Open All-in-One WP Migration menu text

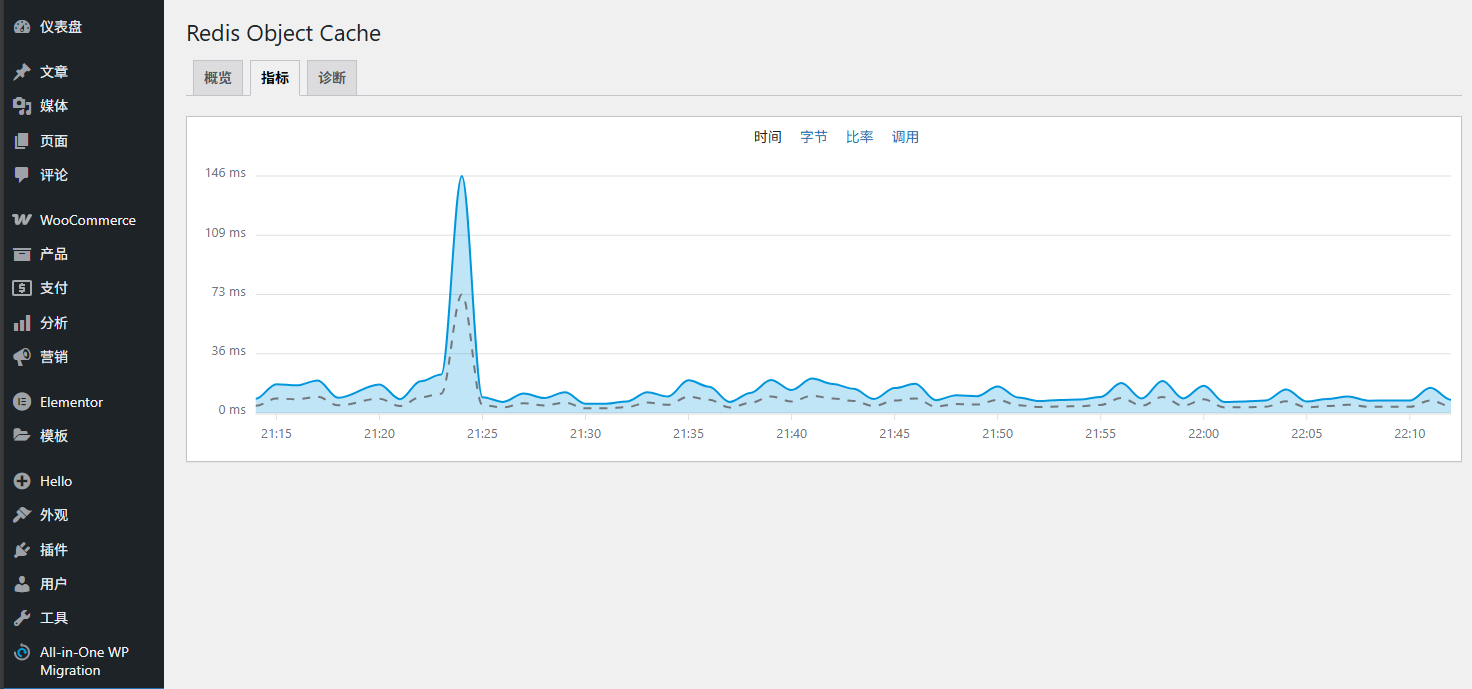tap(84, 661)
